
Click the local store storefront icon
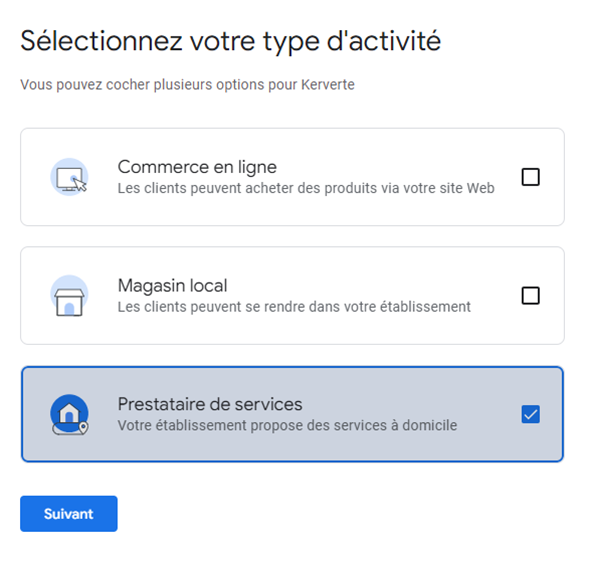click(69, 296)
